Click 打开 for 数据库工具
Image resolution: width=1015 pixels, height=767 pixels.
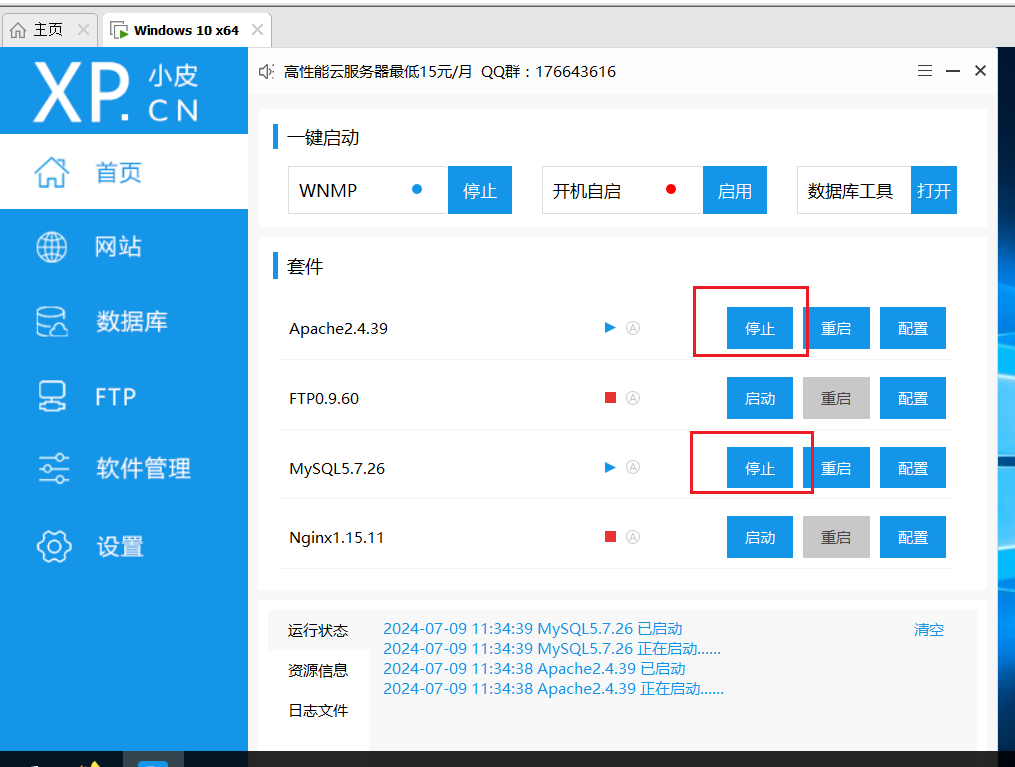933,190
